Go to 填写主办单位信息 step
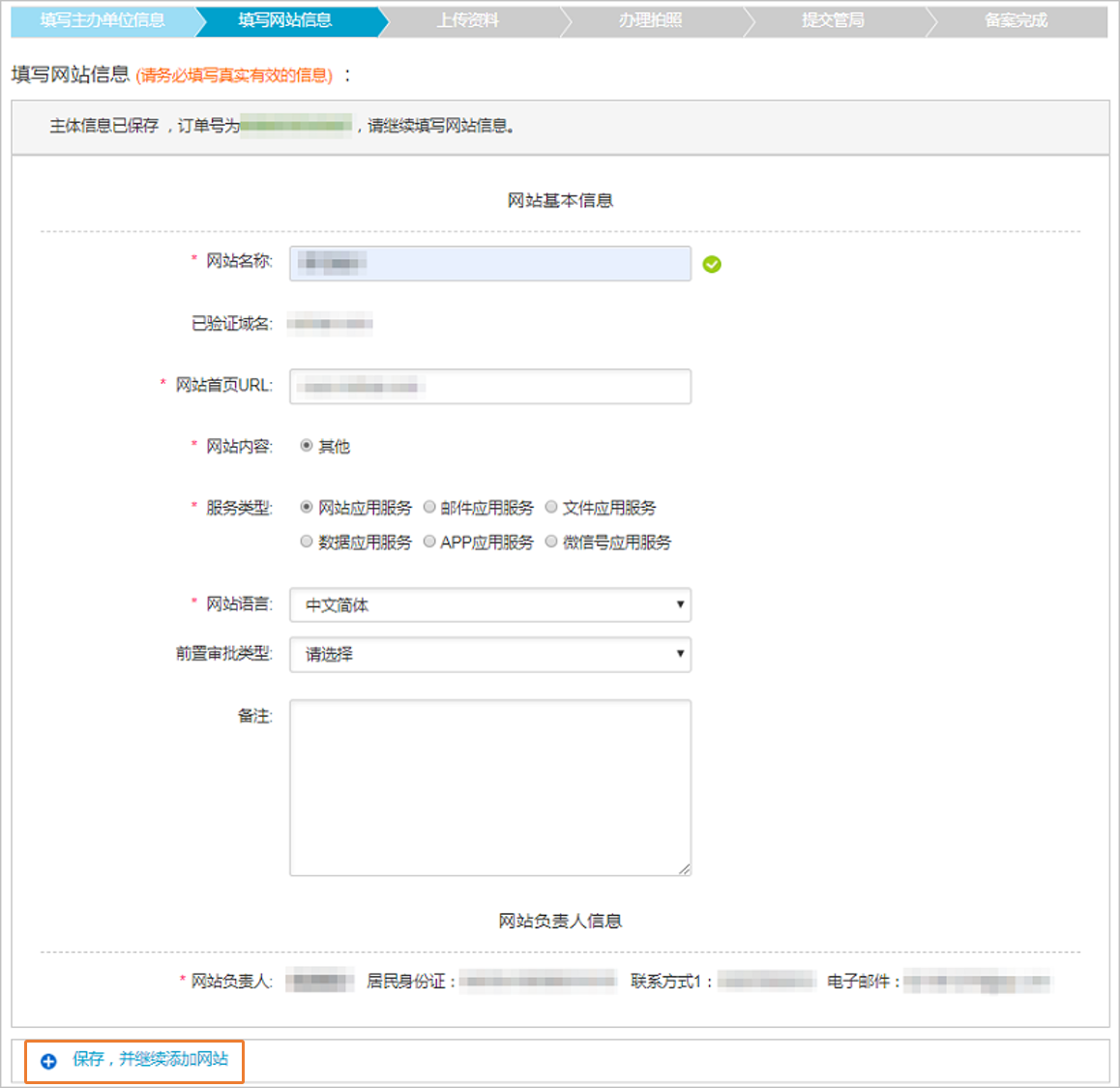This screenshot has height=1088, width=1120. tap(103, 20)
